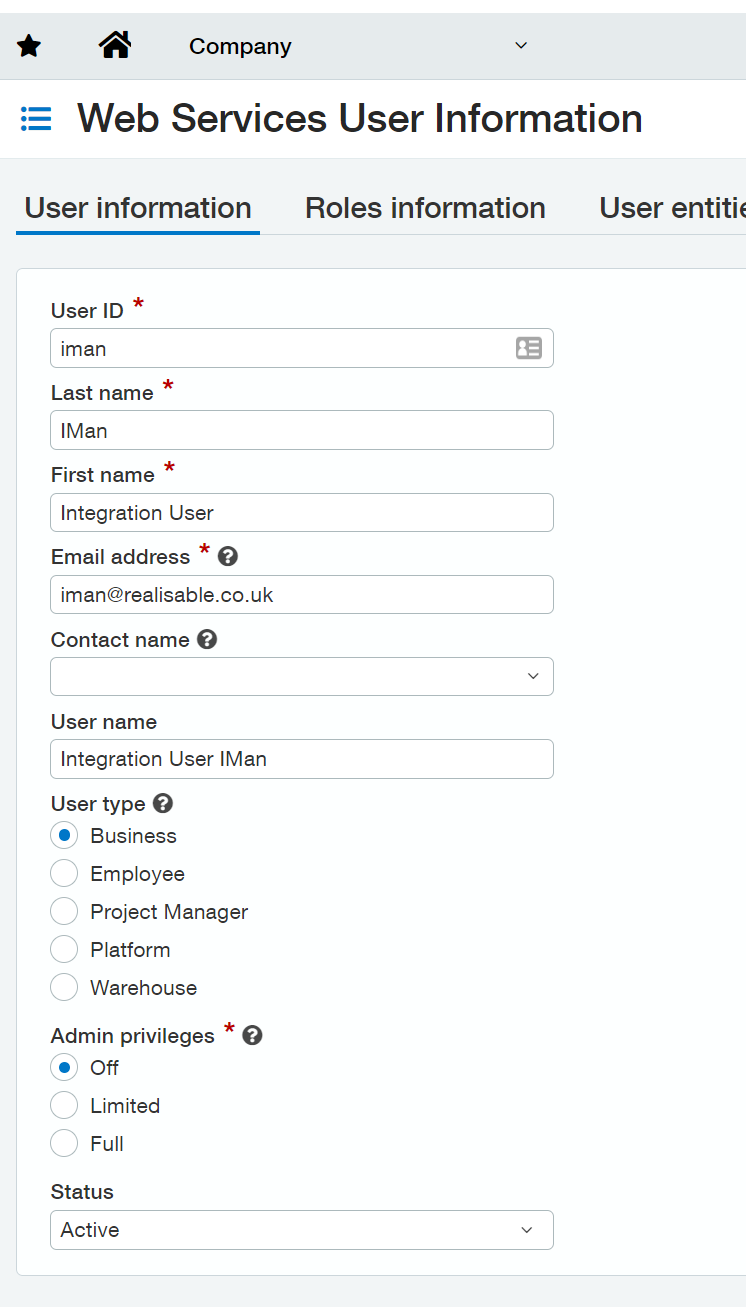
Task: Click the contact card icon in User ID
Action: 528,348
